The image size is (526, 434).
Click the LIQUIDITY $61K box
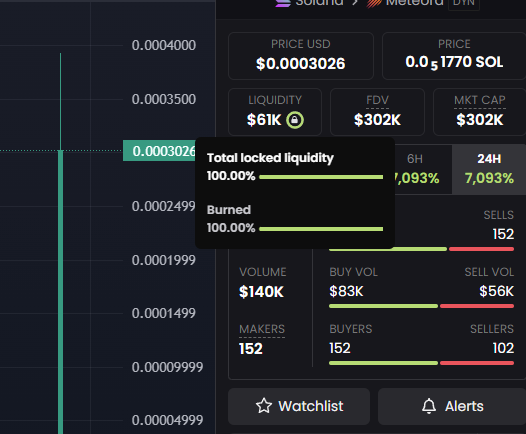click(x=275, y=112)
